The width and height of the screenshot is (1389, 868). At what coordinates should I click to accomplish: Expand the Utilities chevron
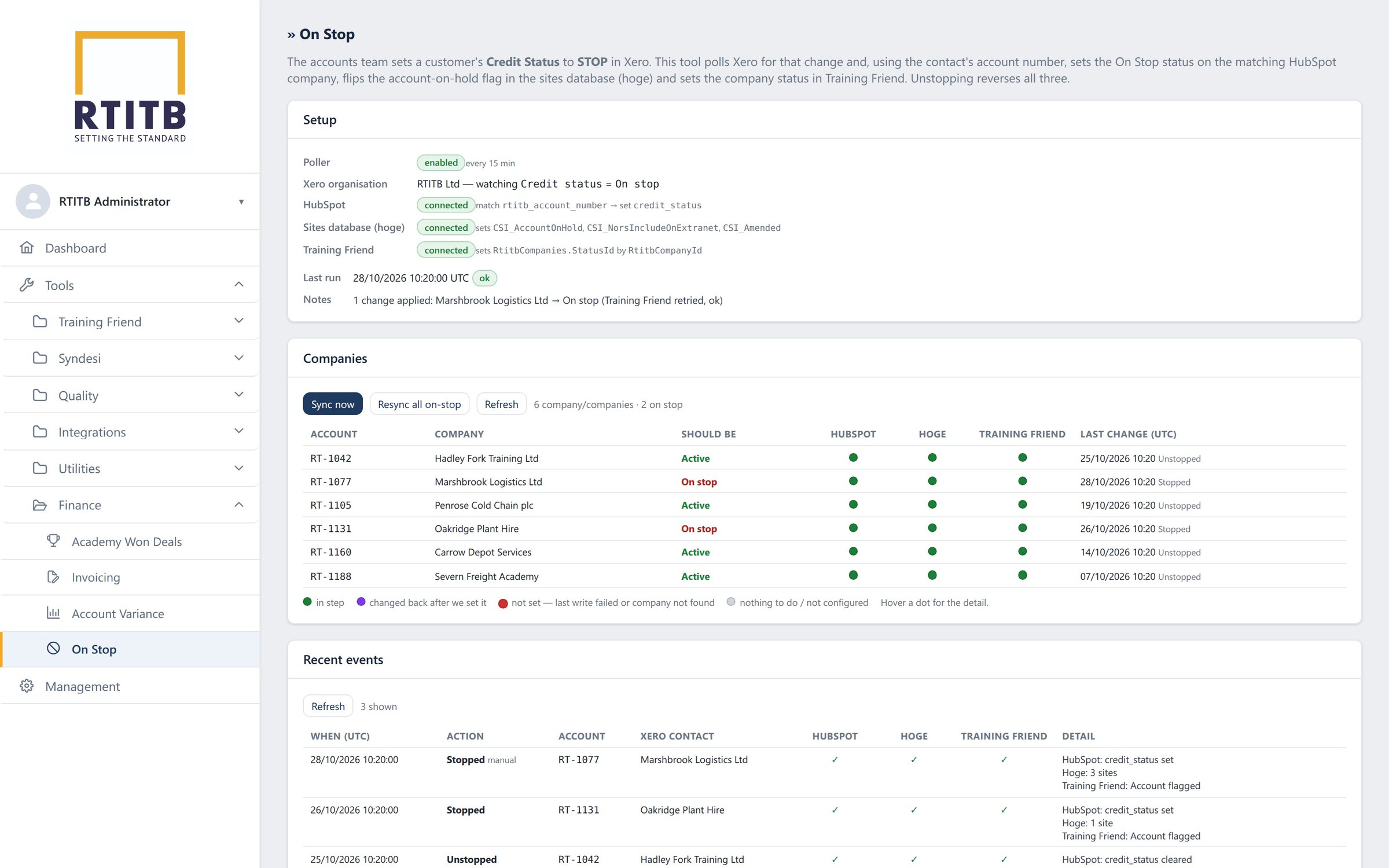239,468
